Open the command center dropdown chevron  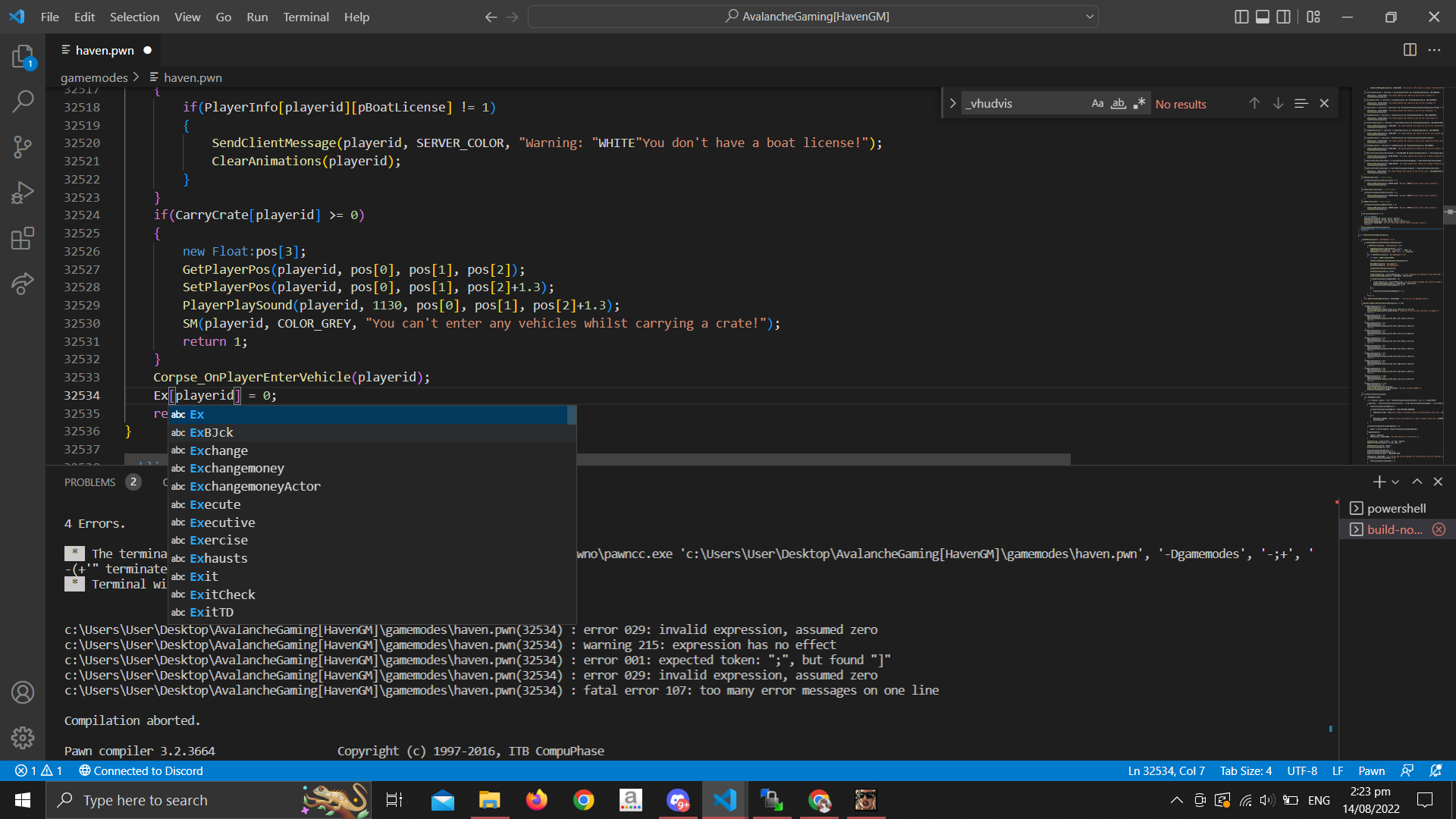point(1090,17)
